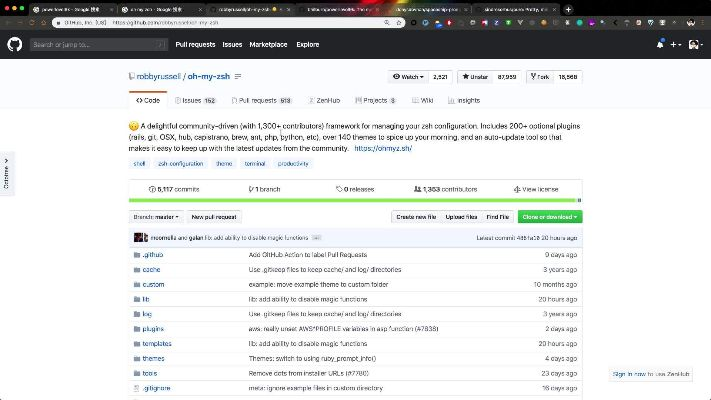The width and height of the screenshot is (711, 400).
Task: Click the zsh-configuration topic tag
Action: [x=180, y=163]
